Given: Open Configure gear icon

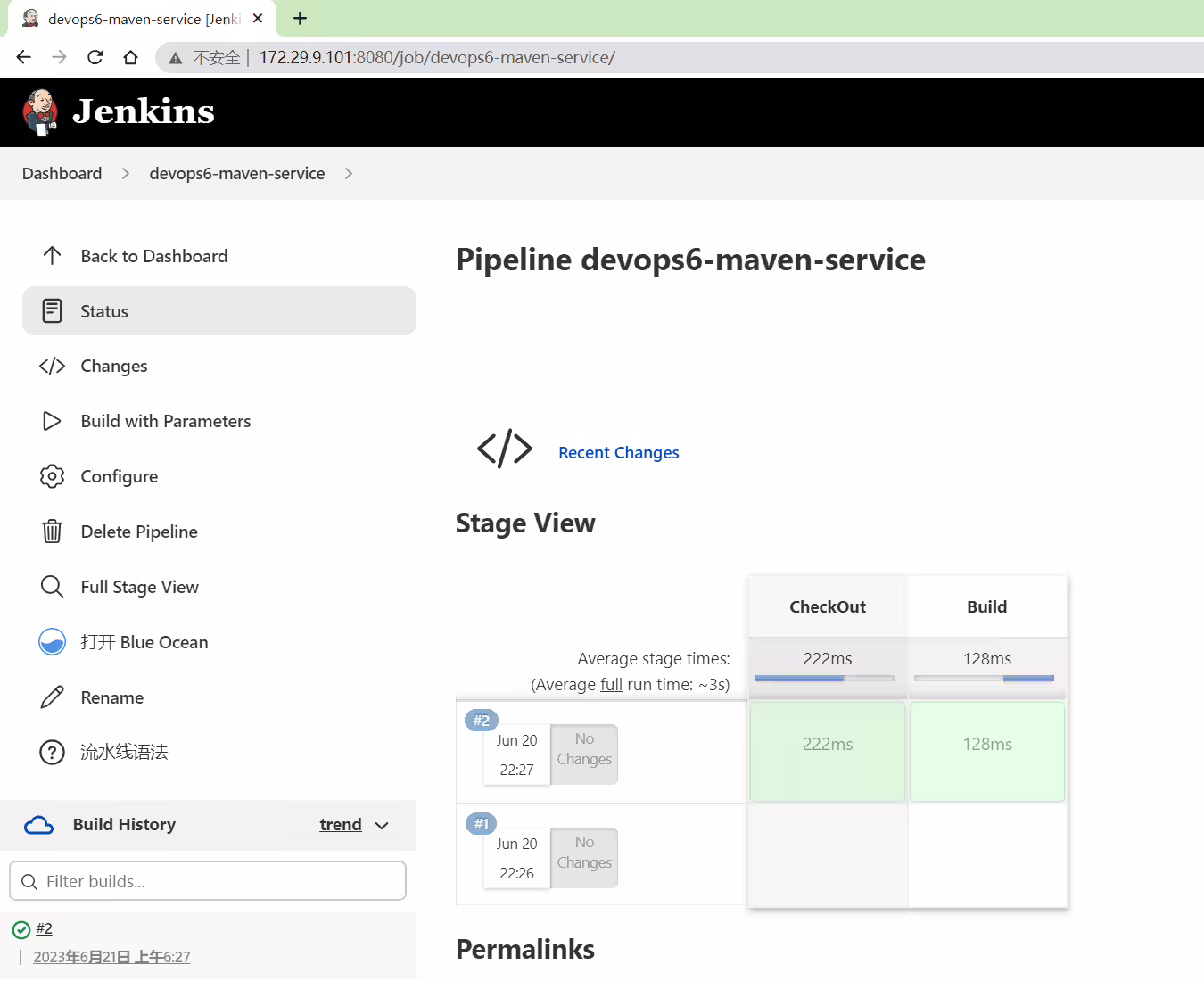Looking at the screenshot, I should pyautogui.click(x=53, y=476).
